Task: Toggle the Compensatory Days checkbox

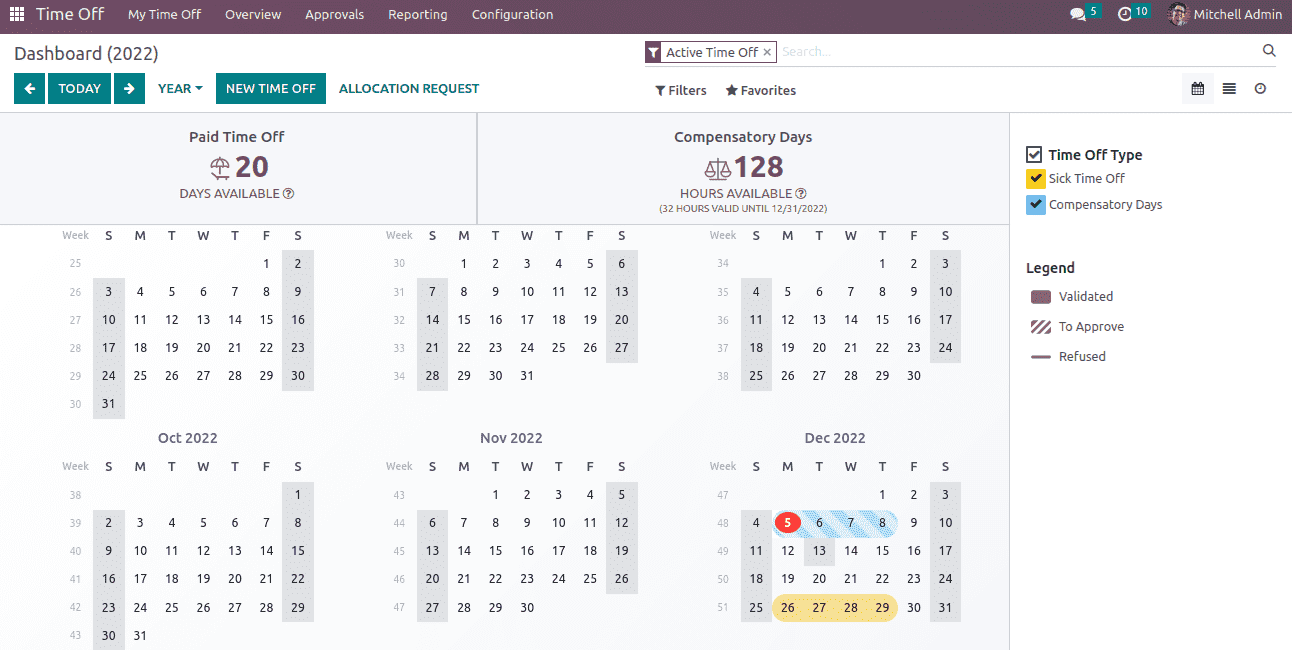Action: coord(1036,205)
